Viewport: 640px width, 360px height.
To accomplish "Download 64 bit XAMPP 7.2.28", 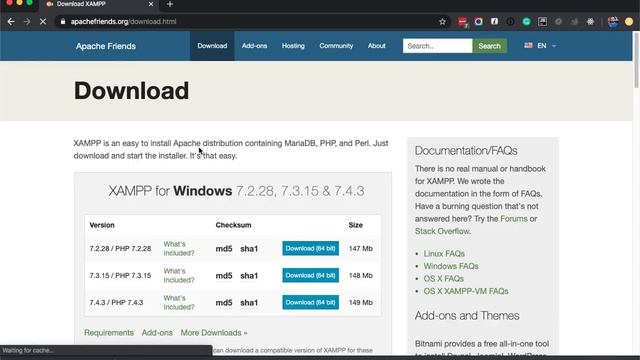I will (x=311, y=248).
